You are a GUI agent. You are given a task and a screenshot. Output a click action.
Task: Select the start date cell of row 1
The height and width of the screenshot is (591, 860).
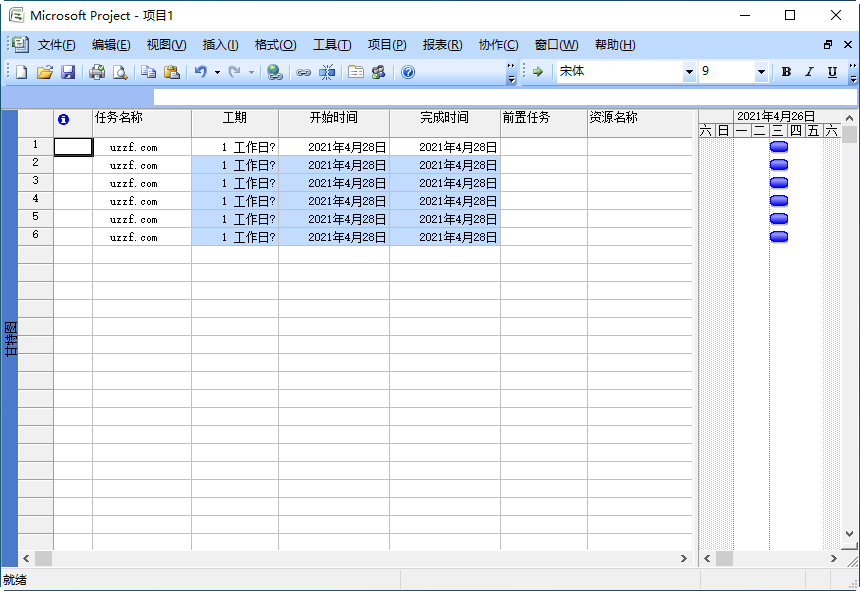tap(334, 147)
